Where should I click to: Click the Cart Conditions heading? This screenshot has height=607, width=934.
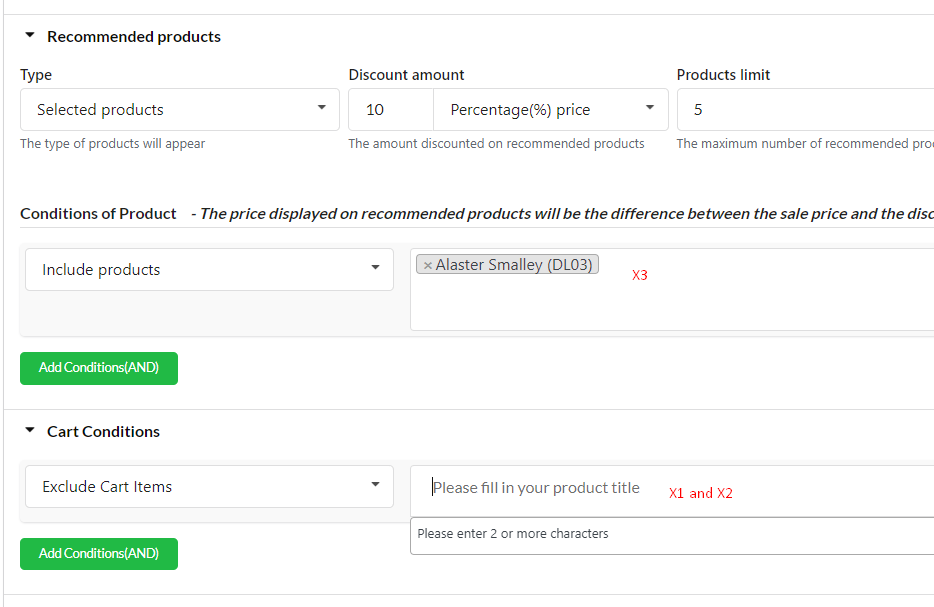pos(104,431)
